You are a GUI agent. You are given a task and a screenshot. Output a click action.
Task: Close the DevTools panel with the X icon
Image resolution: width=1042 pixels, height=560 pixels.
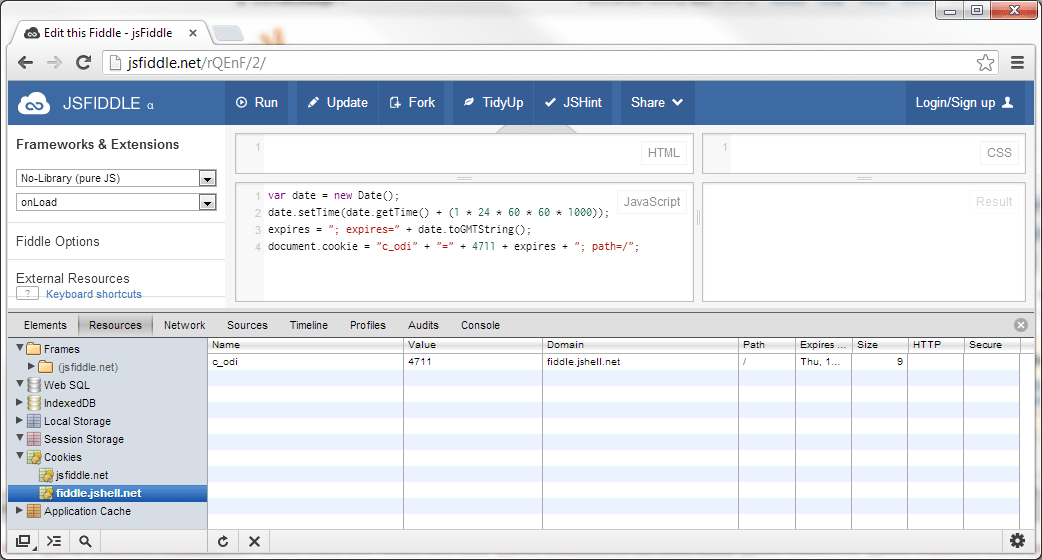coord(1021,325)
